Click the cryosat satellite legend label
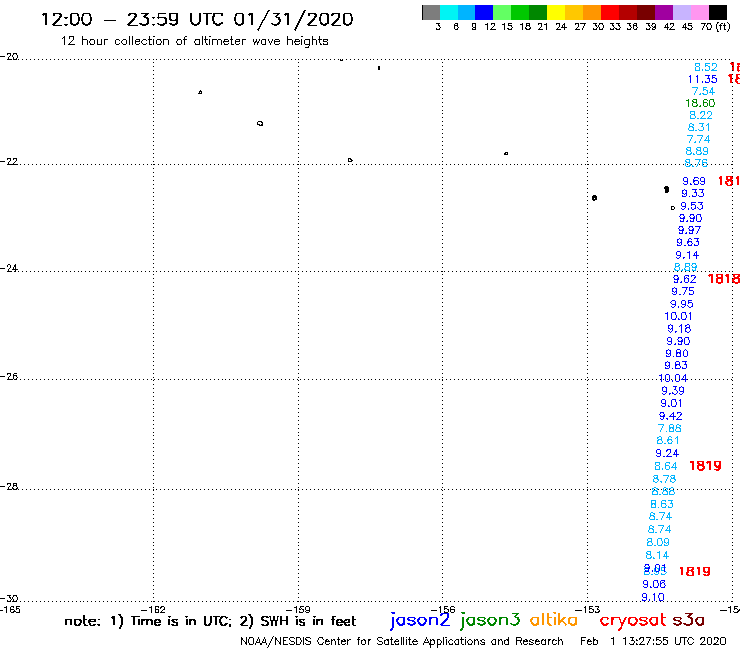Screen dimensions: 740x650 point(632,621)
